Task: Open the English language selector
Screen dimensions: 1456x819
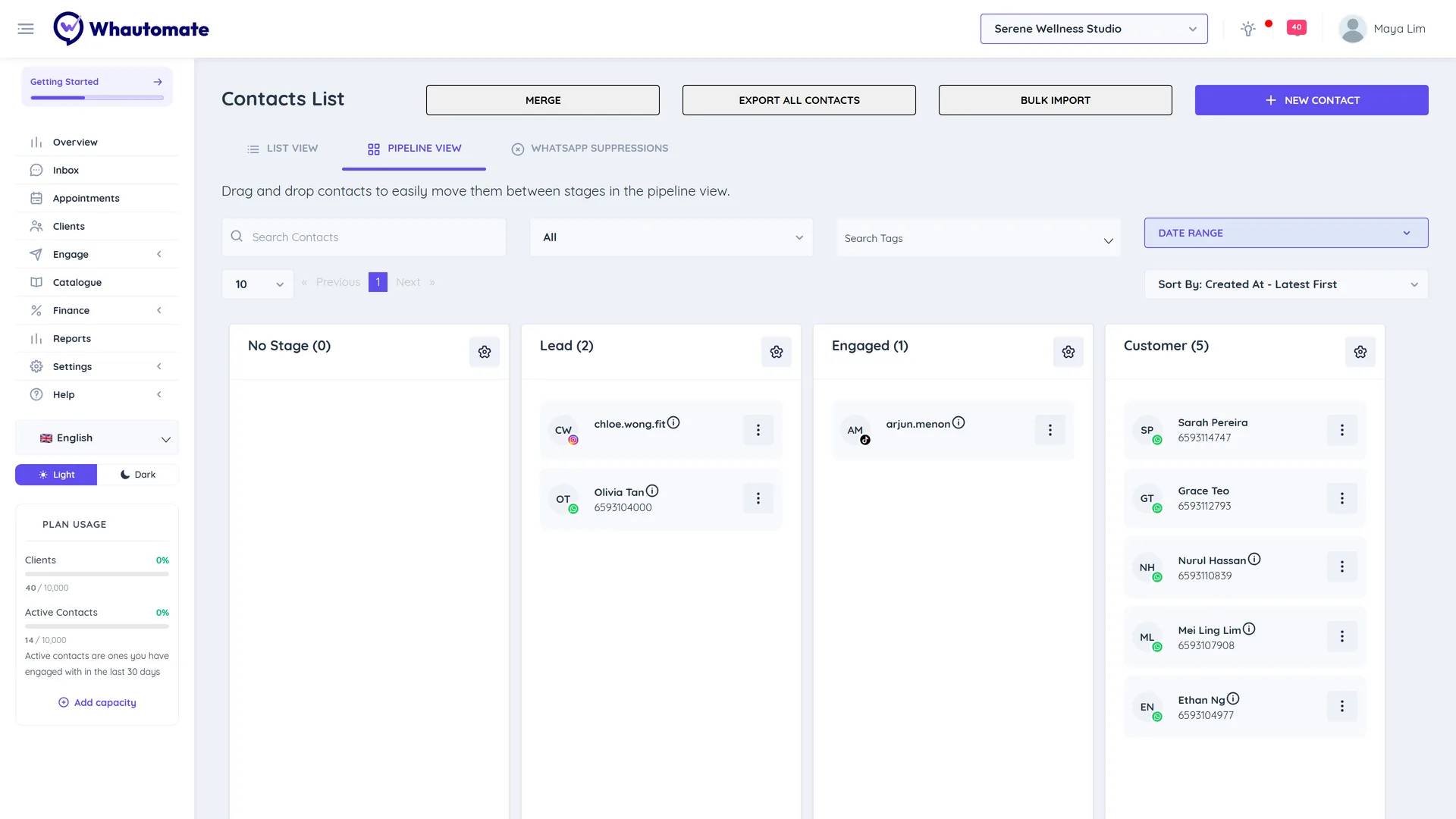Action: (x=97, y=438)
